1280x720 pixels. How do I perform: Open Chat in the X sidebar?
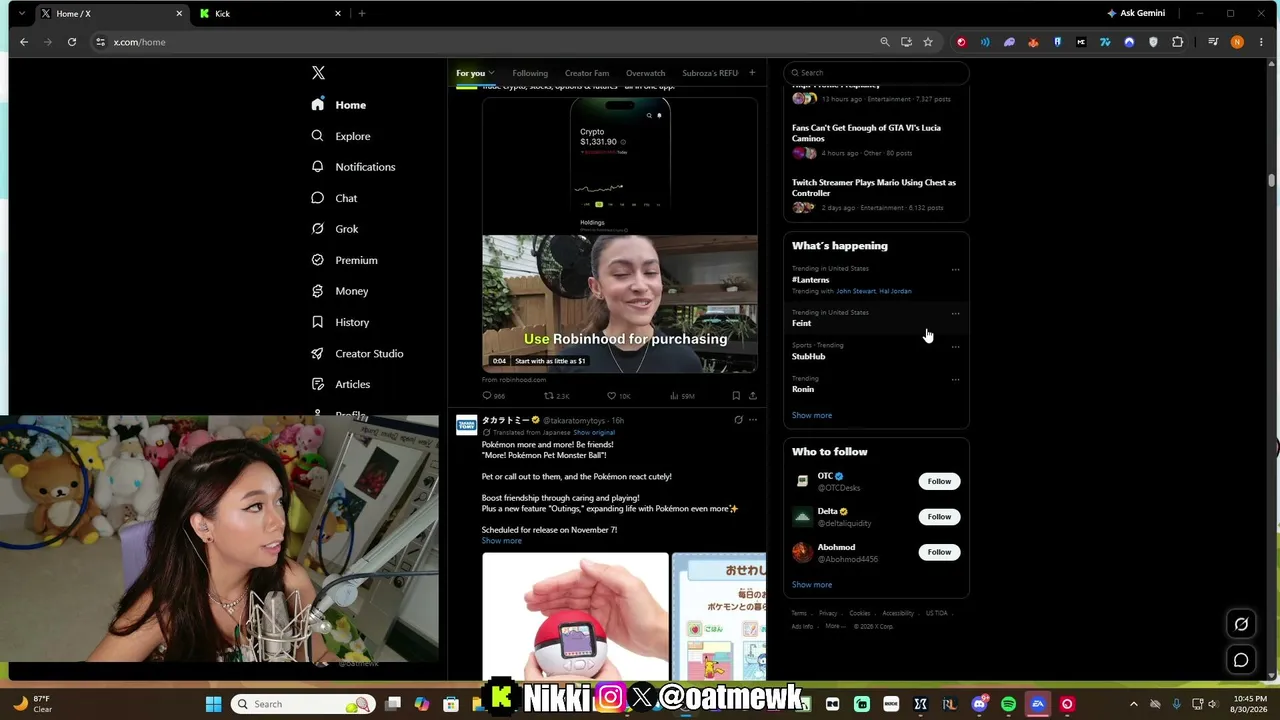334,198
